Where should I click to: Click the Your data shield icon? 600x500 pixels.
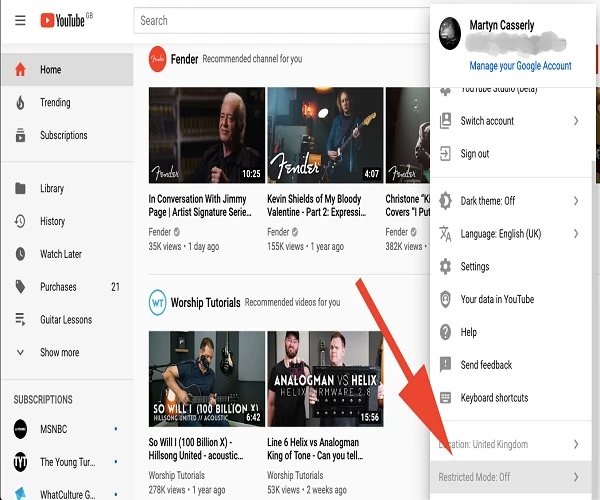point(445,299)
